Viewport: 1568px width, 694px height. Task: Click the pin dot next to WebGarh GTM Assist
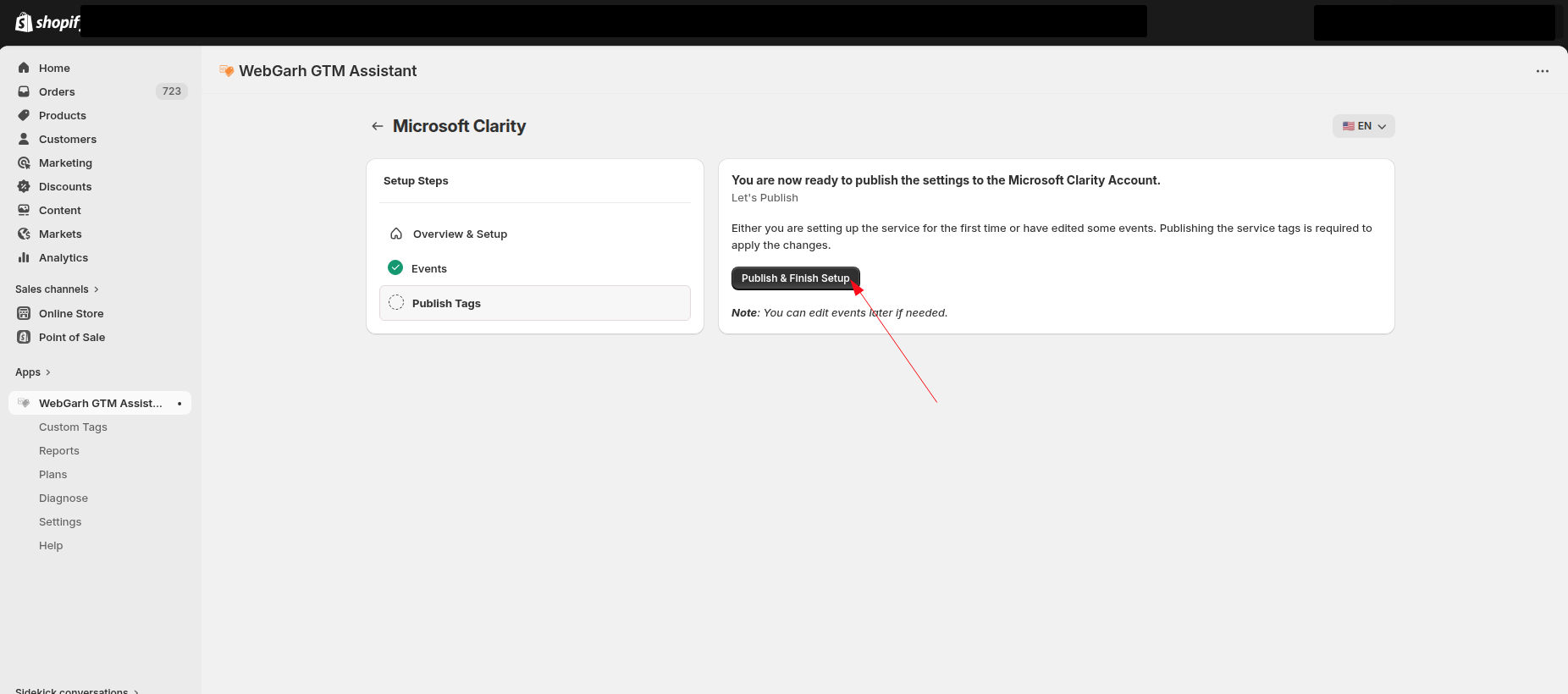[x=179, y=404]
